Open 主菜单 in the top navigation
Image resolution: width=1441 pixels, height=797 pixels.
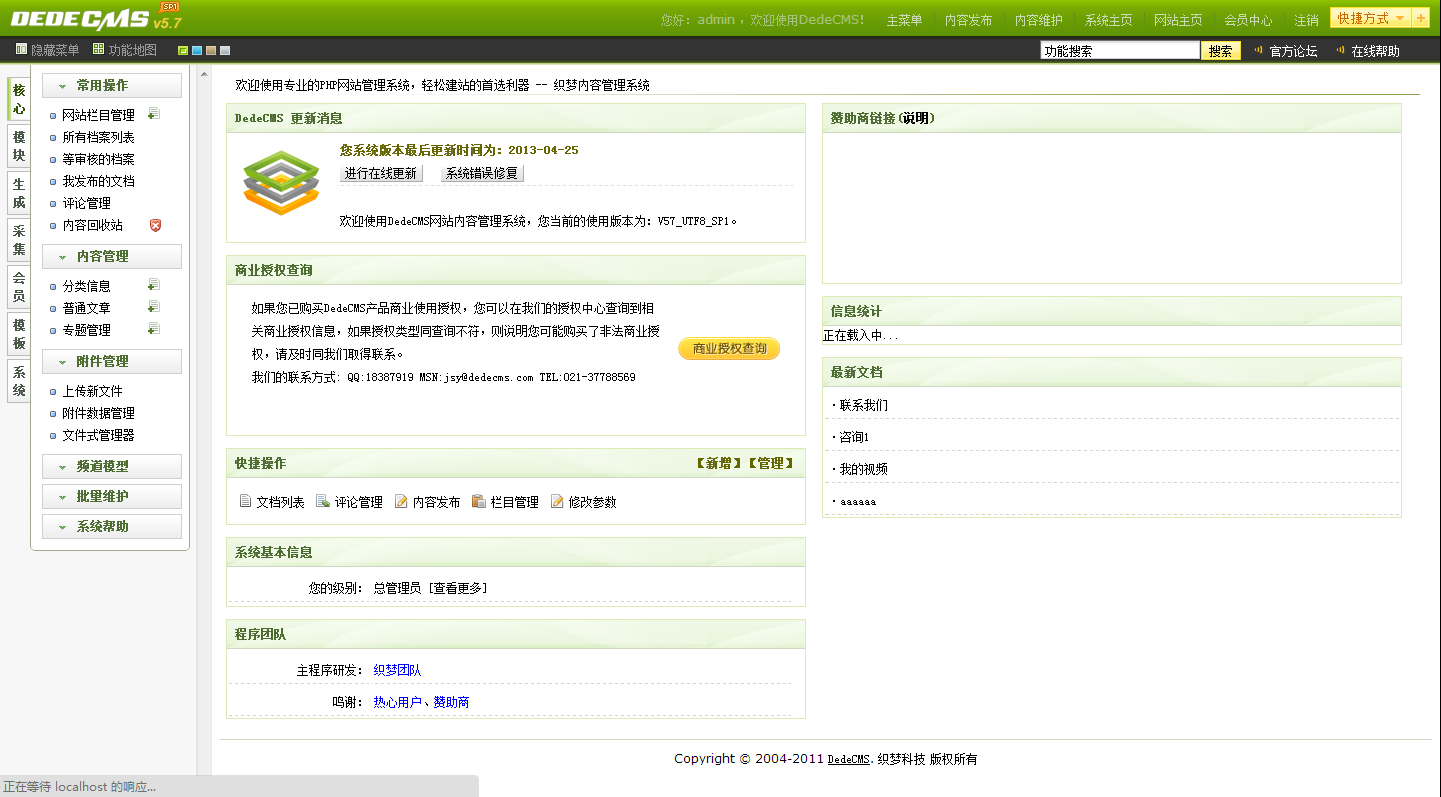point(904,20)
